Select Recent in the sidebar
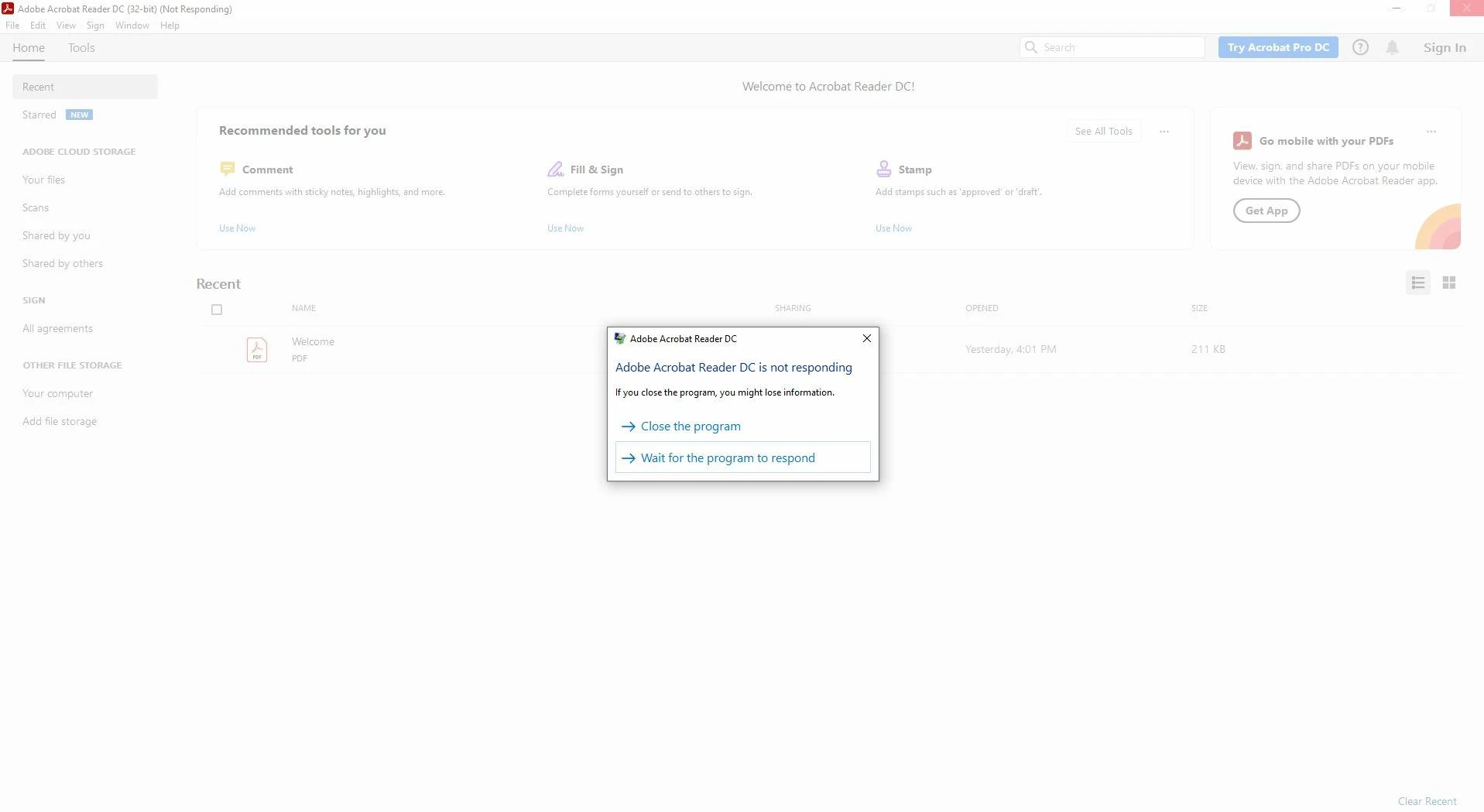Image resolution: width=1484 pixels, height=812 pixels. 85,87
